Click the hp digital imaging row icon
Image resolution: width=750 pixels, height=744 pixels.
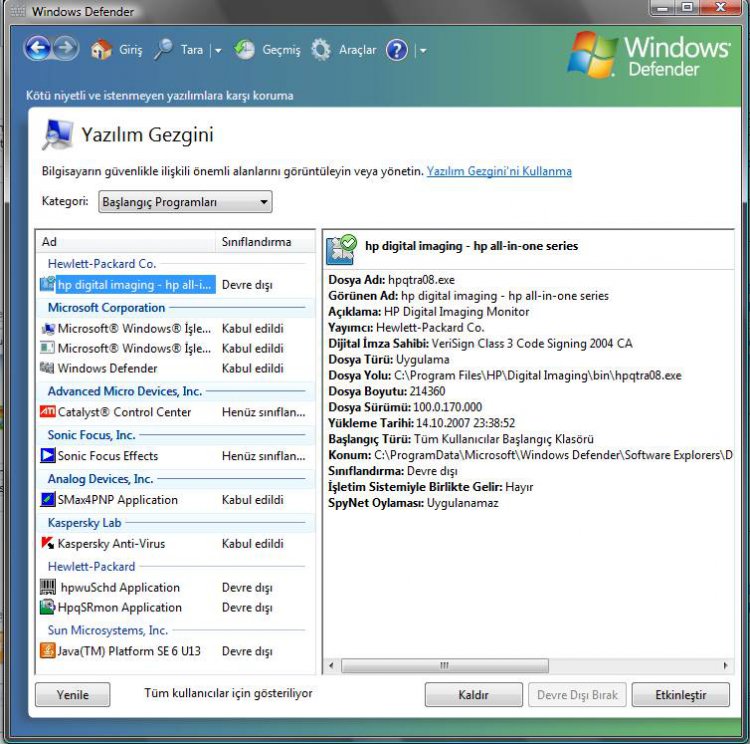[x=47, y=284]
